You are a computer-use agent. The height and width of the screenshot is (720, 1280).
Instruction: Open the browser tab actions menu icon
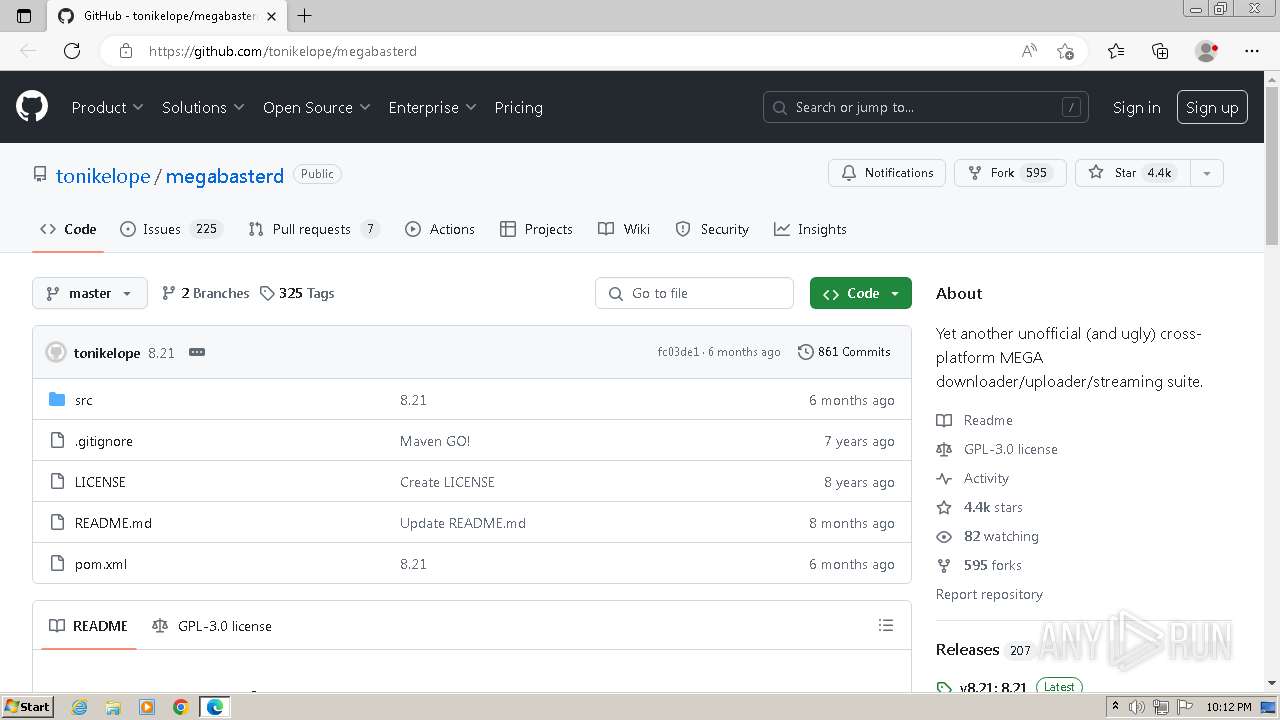[x=24, y=15]
